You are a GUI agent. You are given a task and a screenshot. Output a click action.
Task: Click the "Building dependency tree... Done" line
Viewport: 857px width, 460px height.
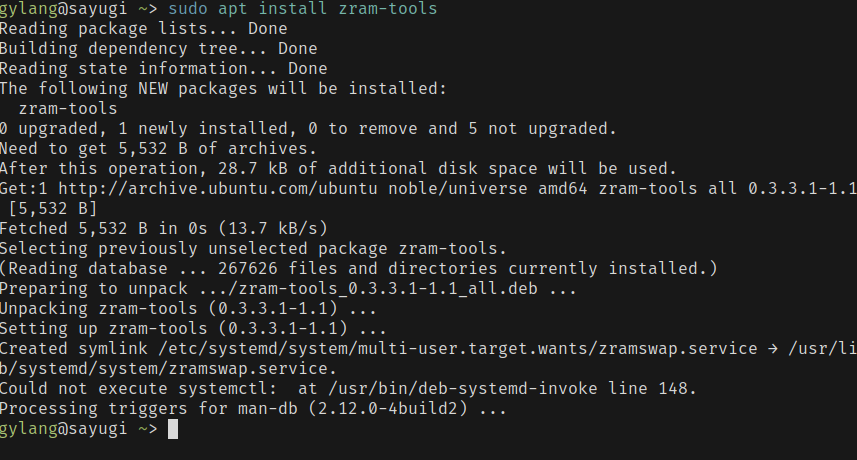click(158, 49)
